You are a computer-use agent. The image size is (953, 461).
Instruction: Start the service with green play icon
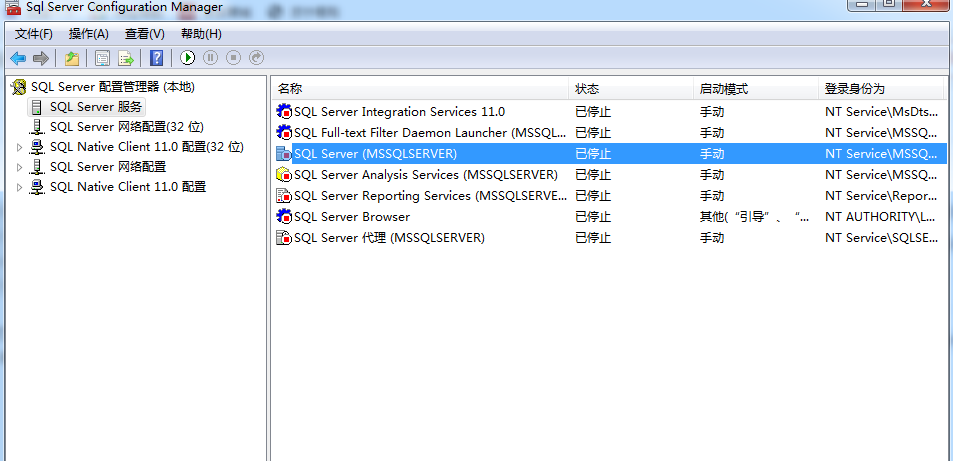coord(187,58)
